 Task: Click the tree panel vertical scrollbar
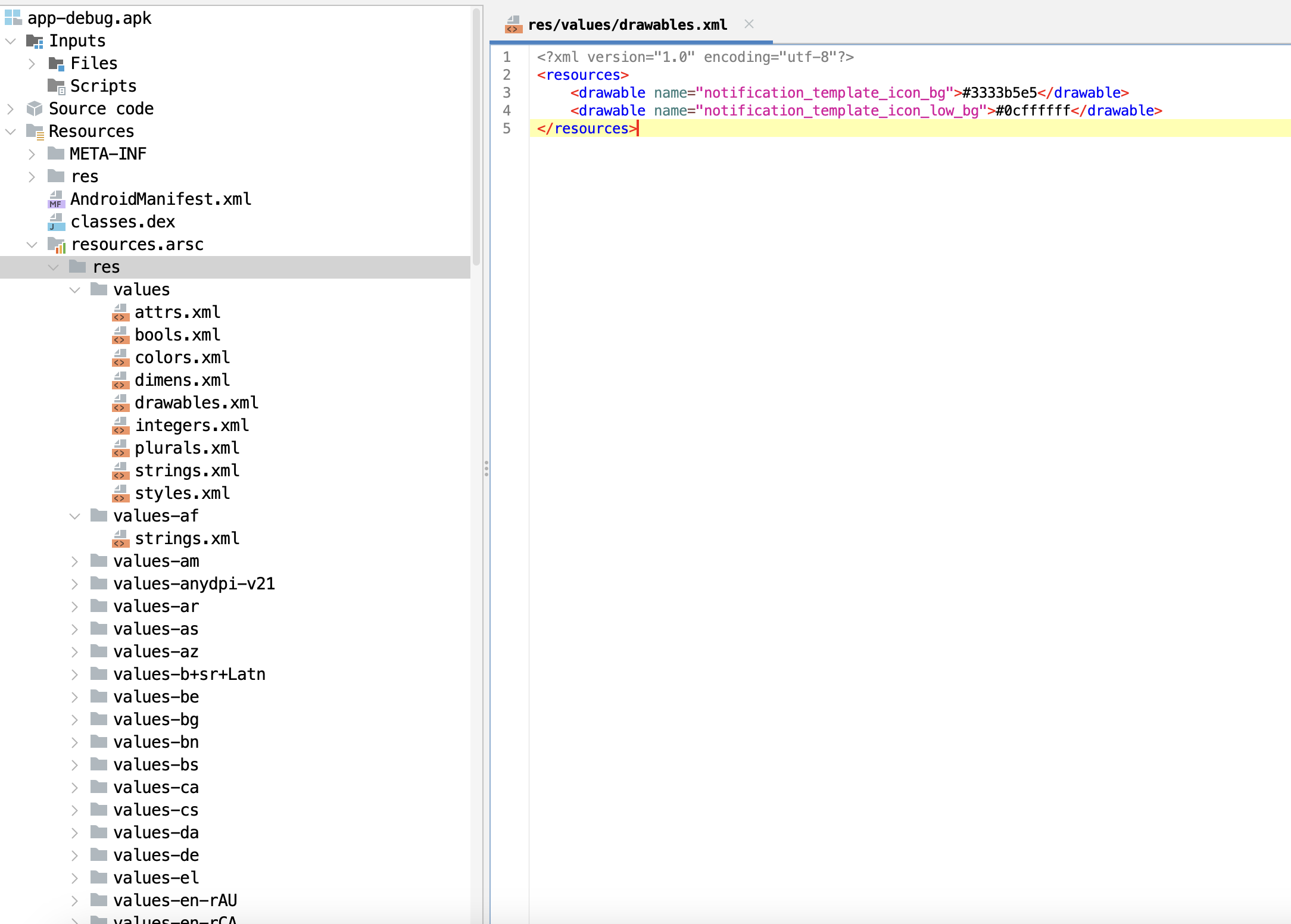pyautogui.click(x=476, y=137)
